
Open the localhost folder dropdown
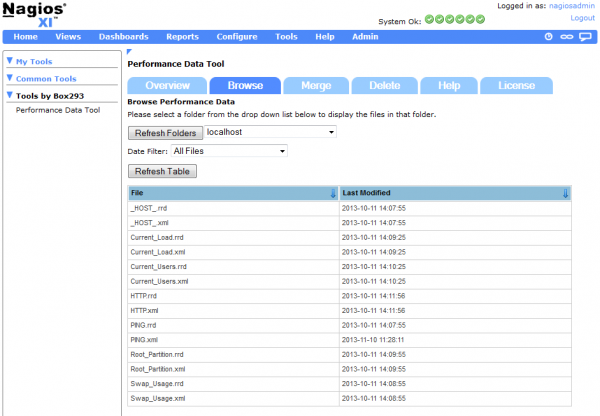(x=270, y=131)
